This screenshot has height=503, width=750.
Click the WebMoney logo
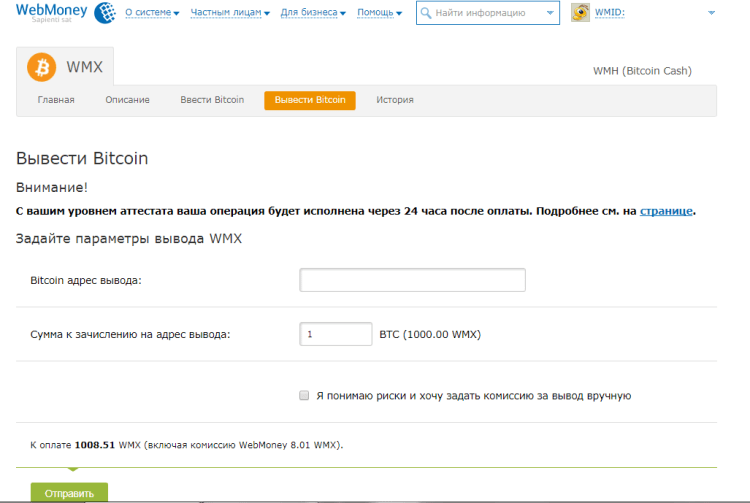[51, 12]
